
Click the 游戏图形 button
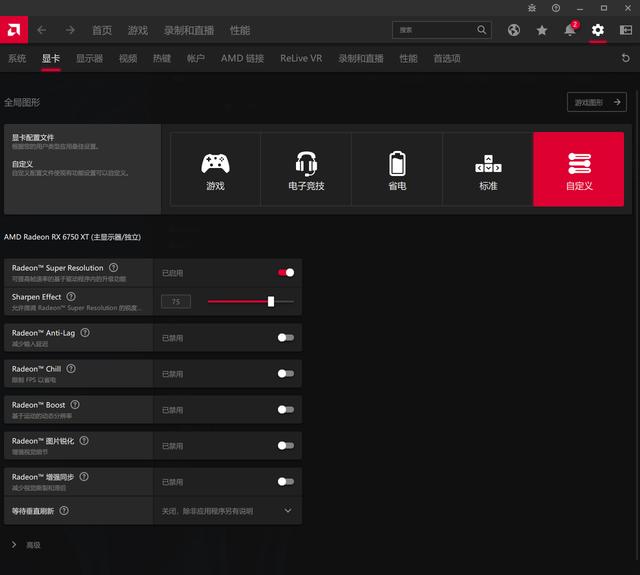click(597, 102)
